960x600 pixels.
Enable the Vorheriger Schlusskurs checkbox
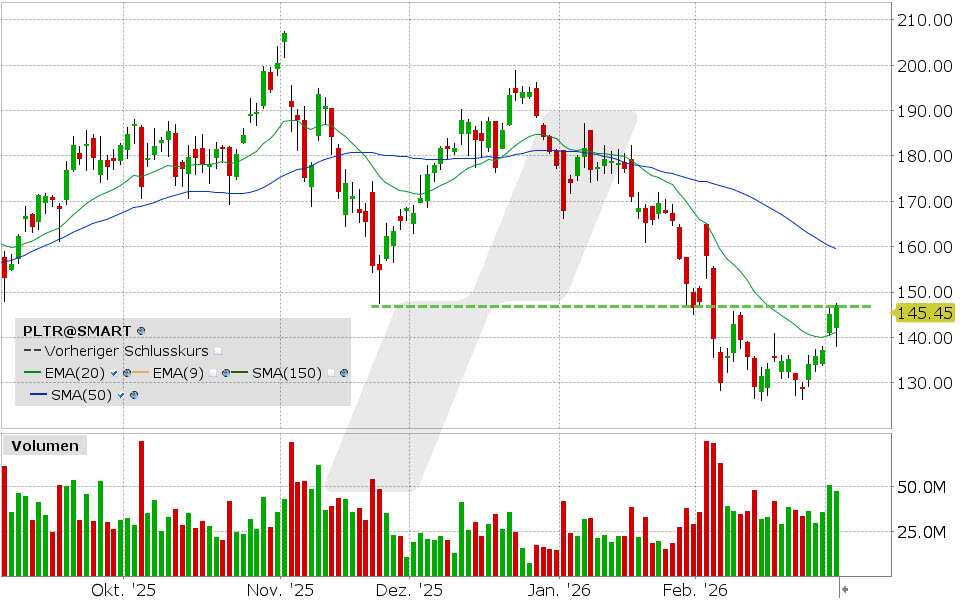[x=219, y=351]
